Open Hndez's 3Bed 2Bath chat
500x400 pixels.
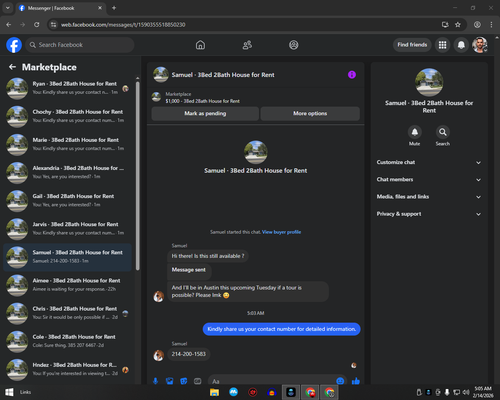[67, 370]
